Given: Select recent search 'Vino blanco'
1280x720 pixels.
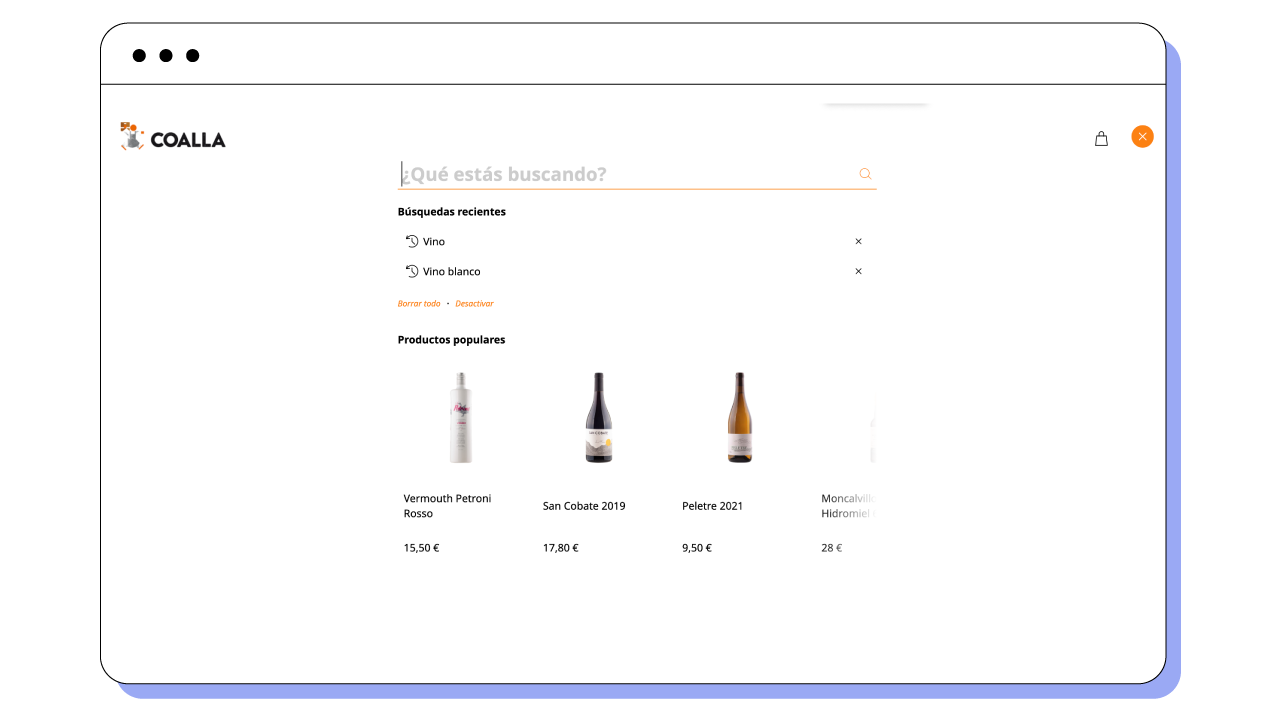Looking at the screenshot, I should (451, 272).
